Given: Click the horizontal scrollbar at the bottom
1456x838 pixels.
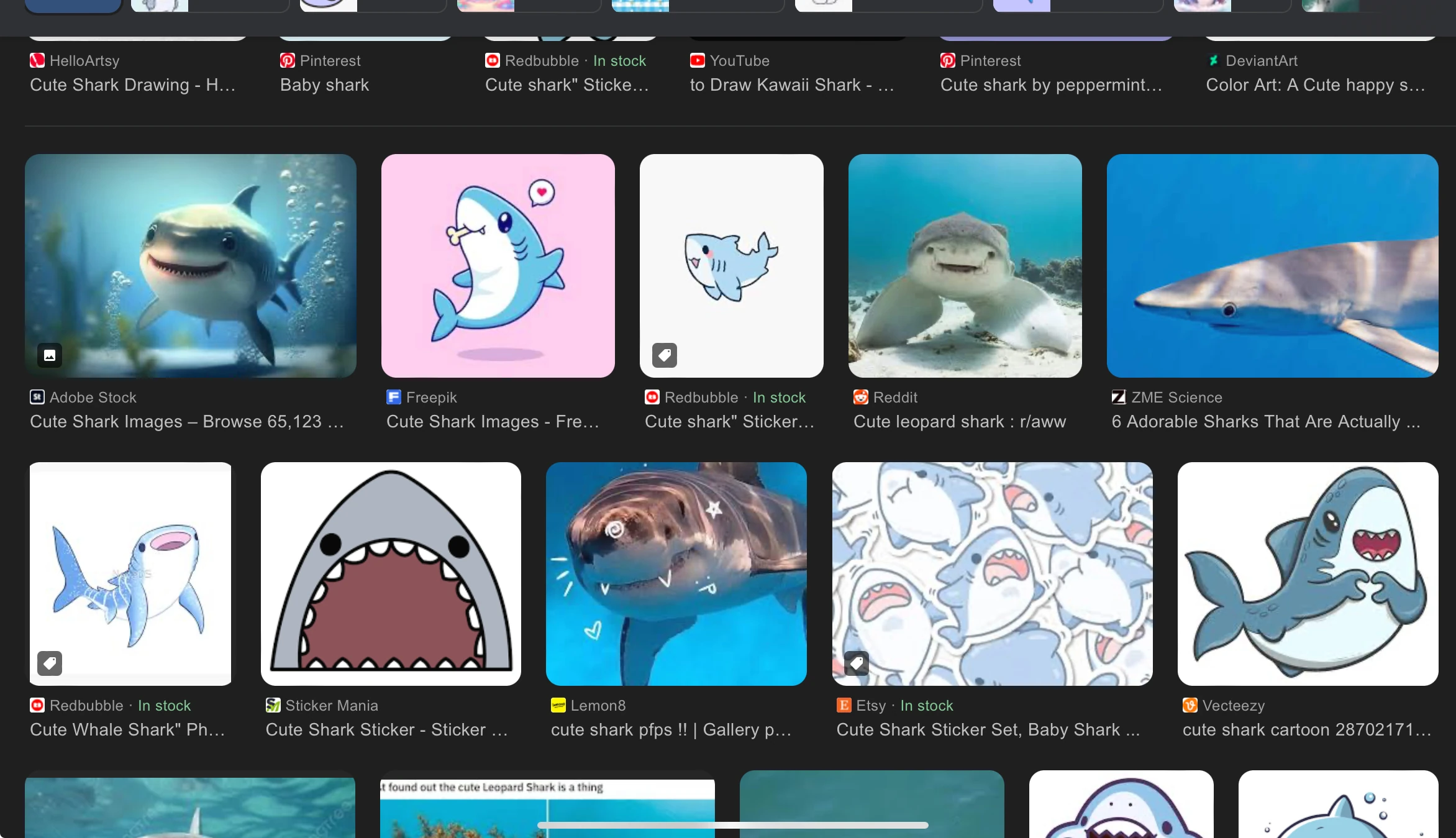Looking at the screenshot, I should 733,825.
